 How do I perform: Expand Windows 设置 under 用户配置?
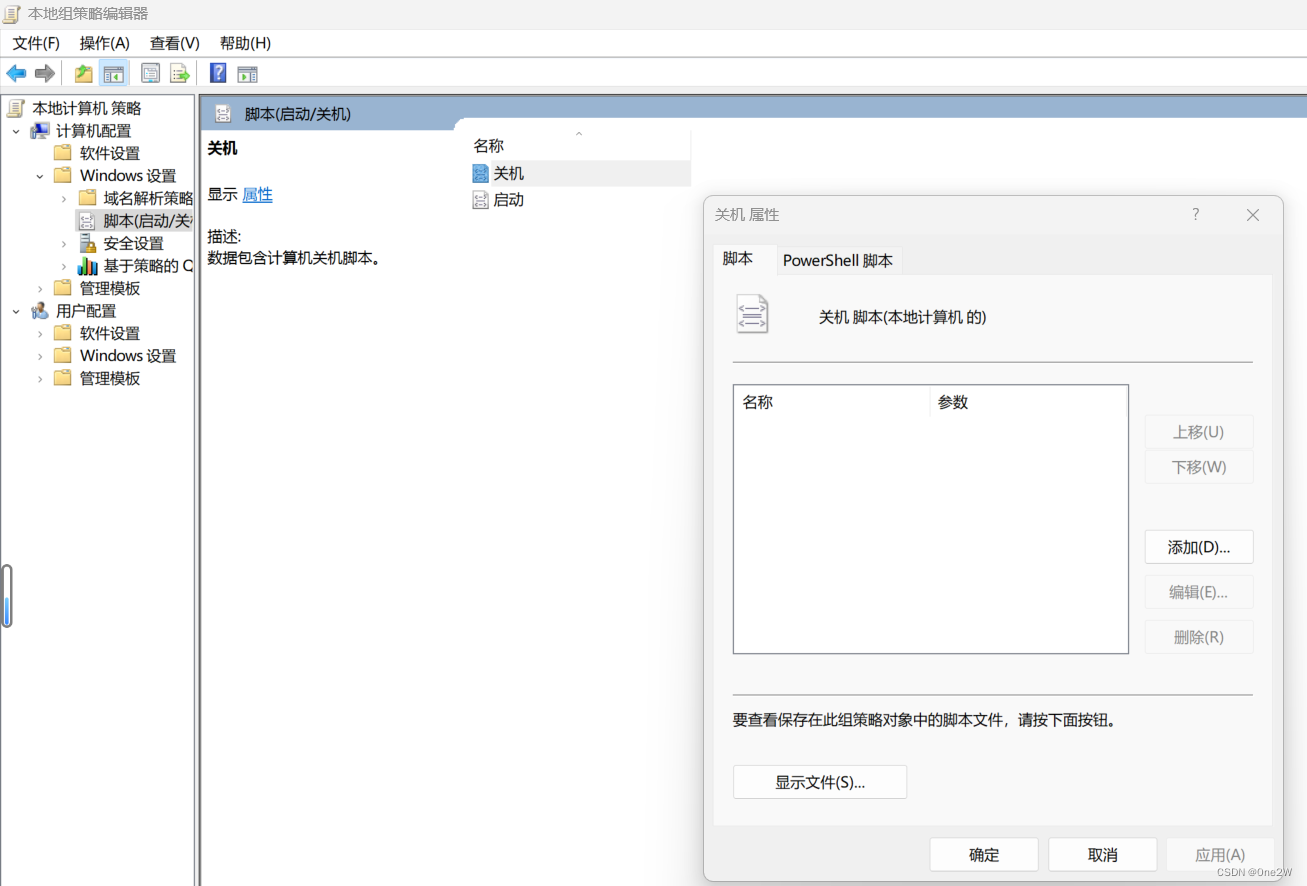point(40,356)
